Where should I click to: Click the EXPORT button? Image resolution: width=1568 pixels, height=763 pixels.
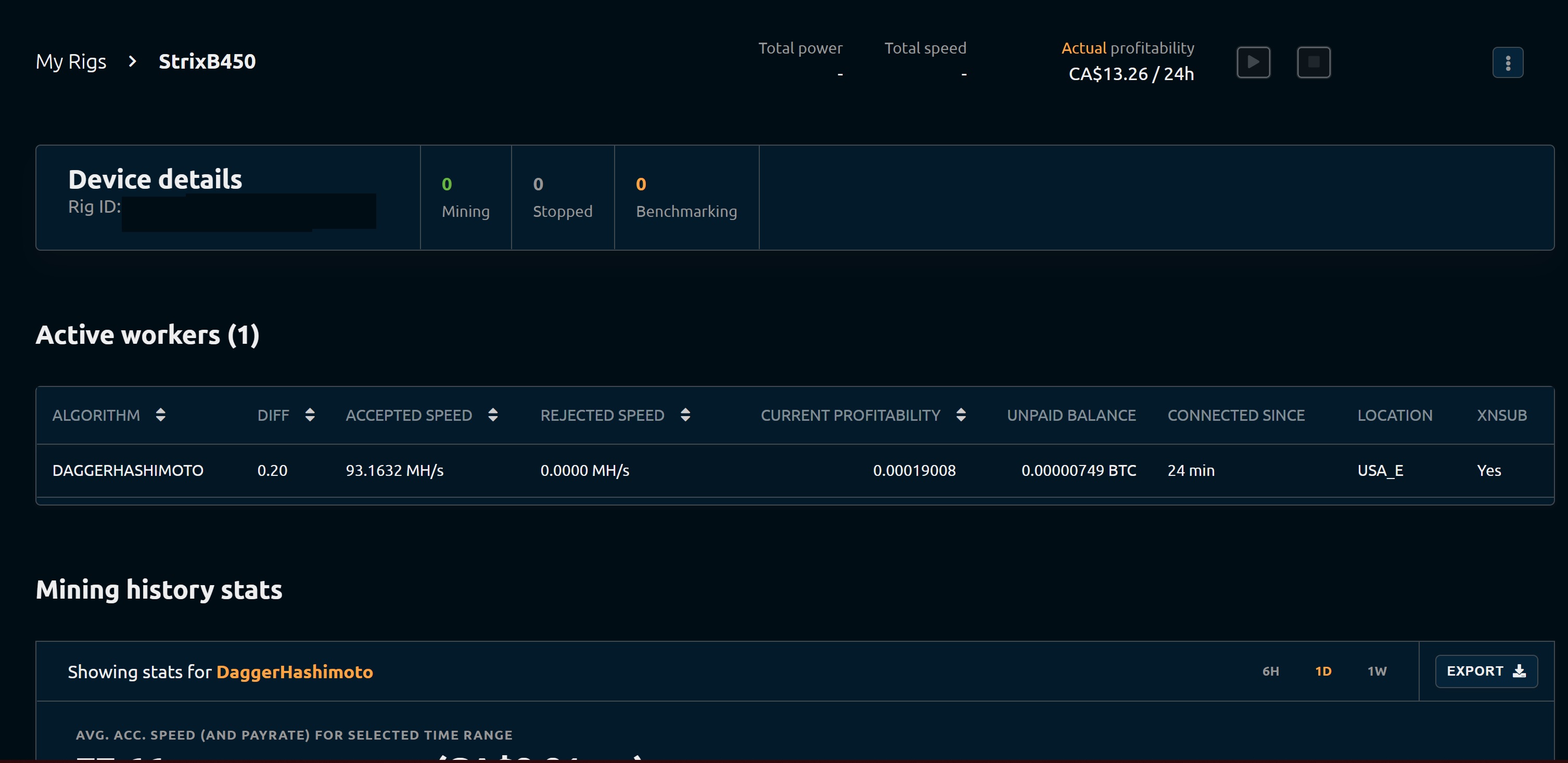(x=1486, y=670)
